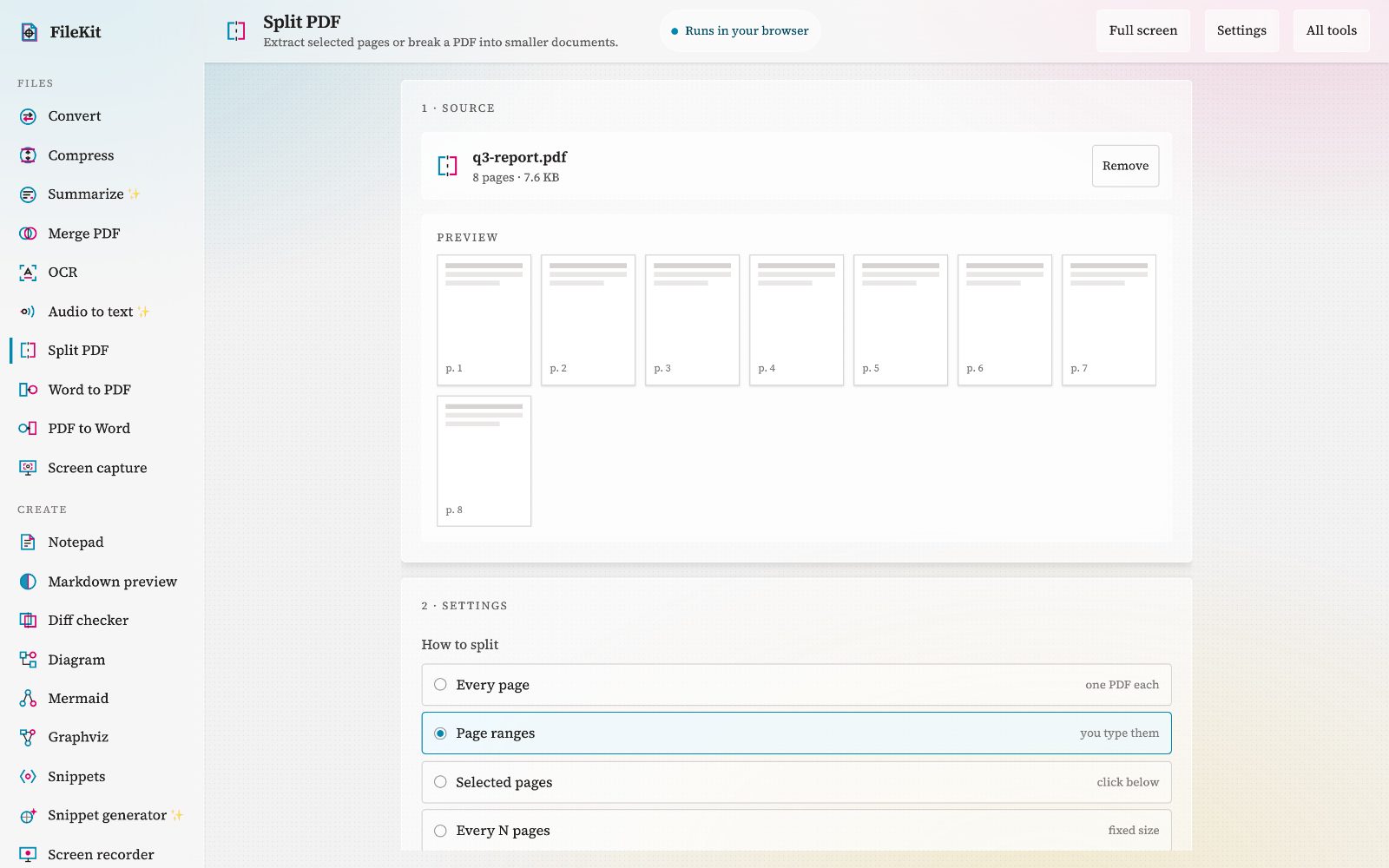
Task: Click the 'one PDF each' hint text
Action: point(1122,685)
